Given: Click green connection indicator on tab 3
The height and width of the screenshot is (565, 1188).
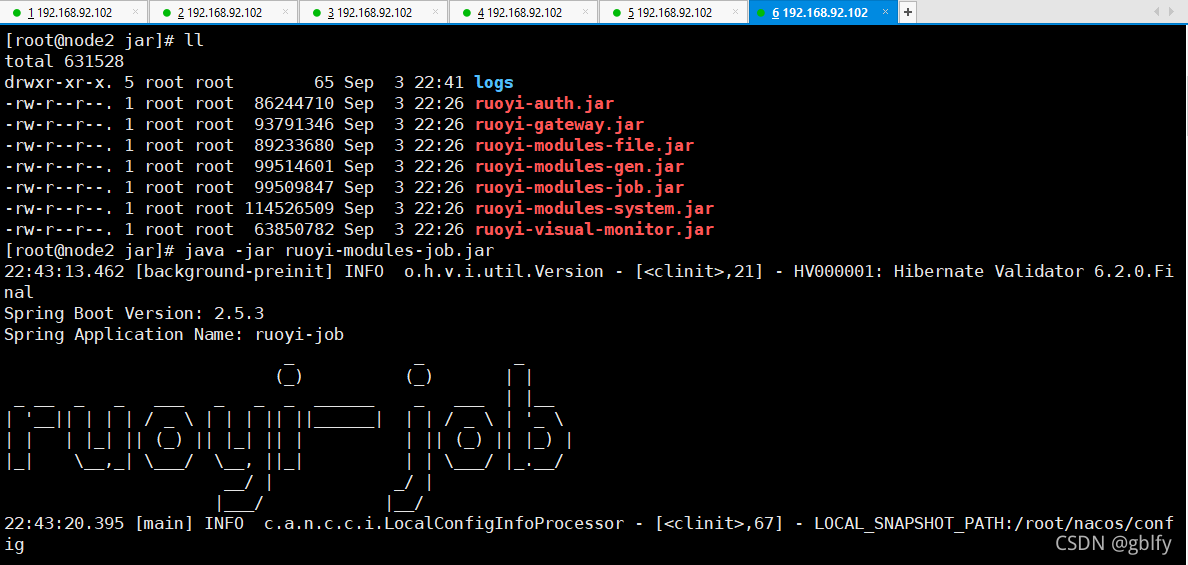Looking at the screenshot, I should pyautogui.click(x=317, y=13).
